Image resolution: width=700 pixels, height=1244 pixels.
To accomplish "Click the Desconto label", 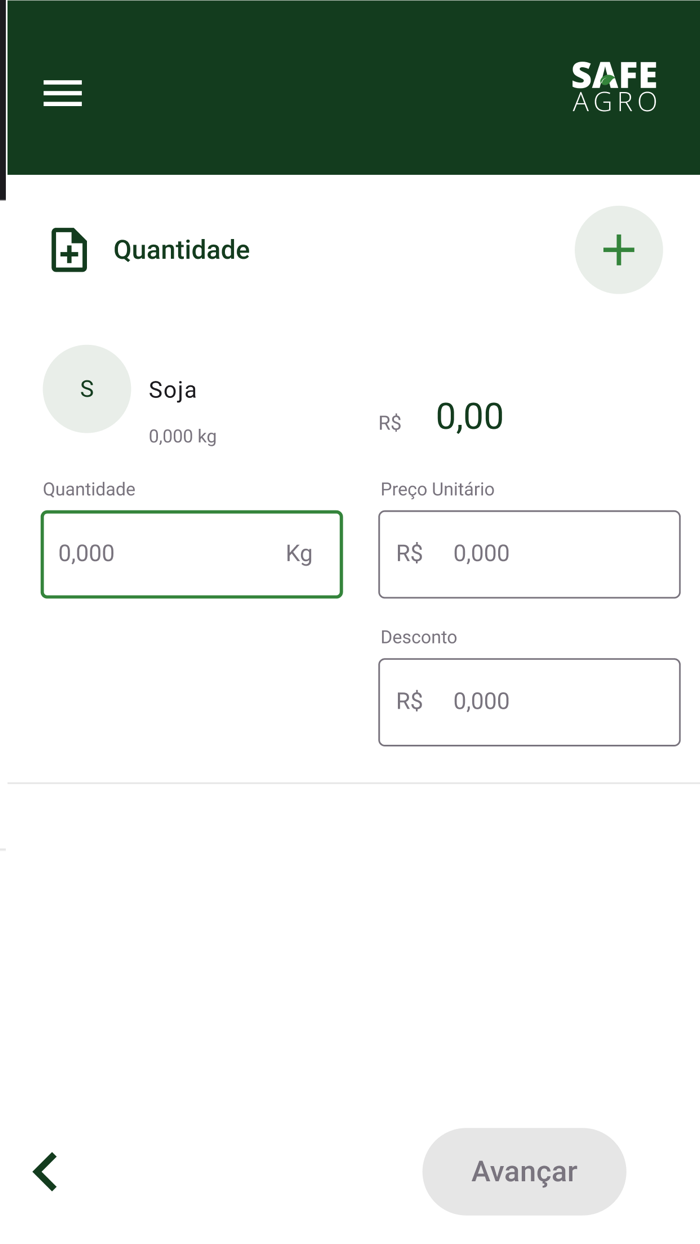I will coord(418,637).
